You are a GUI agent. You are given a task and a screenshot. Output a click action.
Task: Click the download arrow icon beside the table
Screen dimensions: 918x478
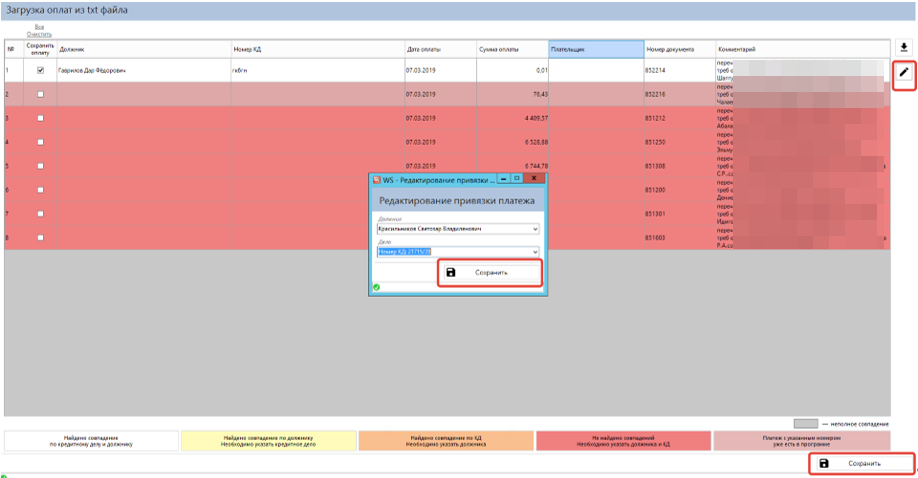[x=903, y=48]
